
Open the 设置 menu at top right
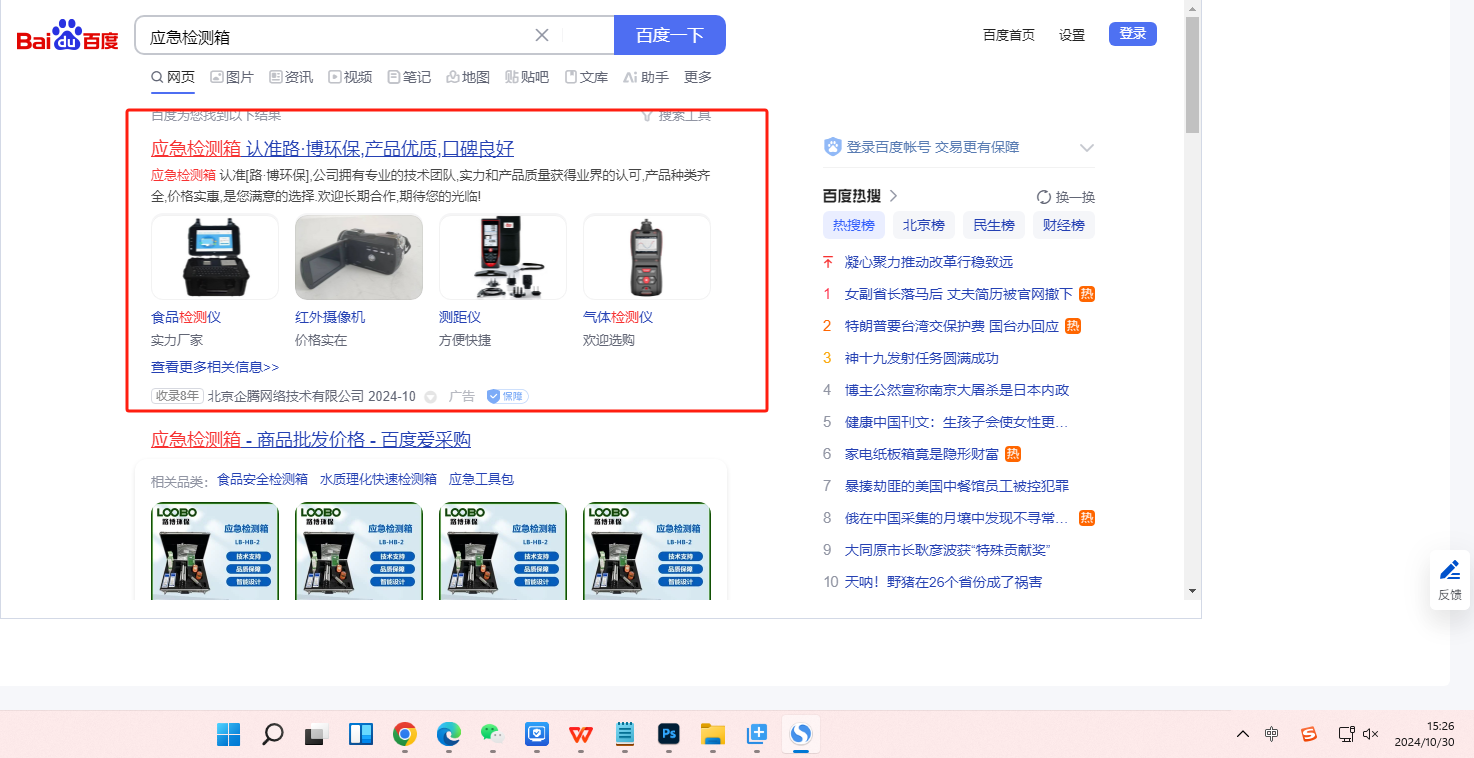pos(1072,35)
